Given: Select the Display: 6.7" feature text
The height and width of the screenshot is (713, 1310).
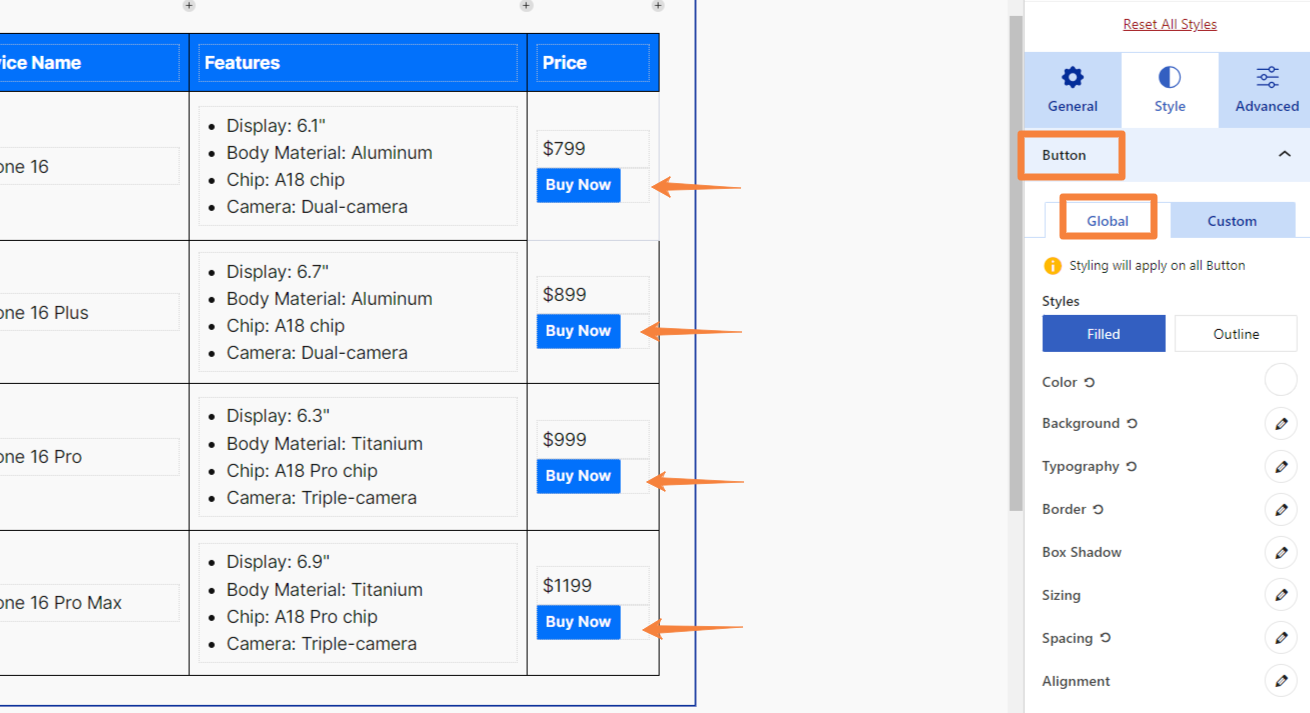Looking at the screenshot, I should point(277,272).
